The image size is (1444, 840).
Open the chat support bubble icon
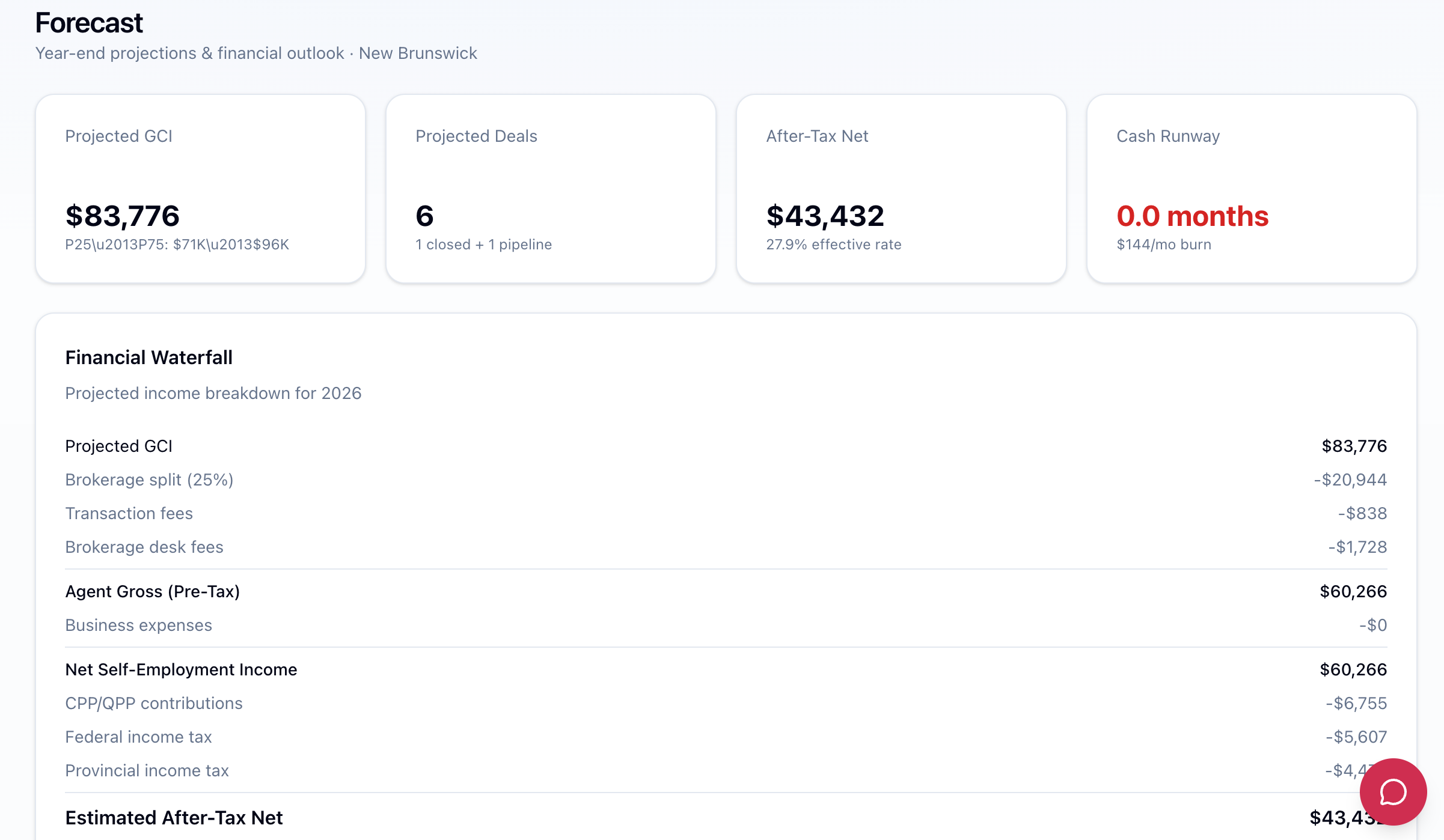[1392, 792]
